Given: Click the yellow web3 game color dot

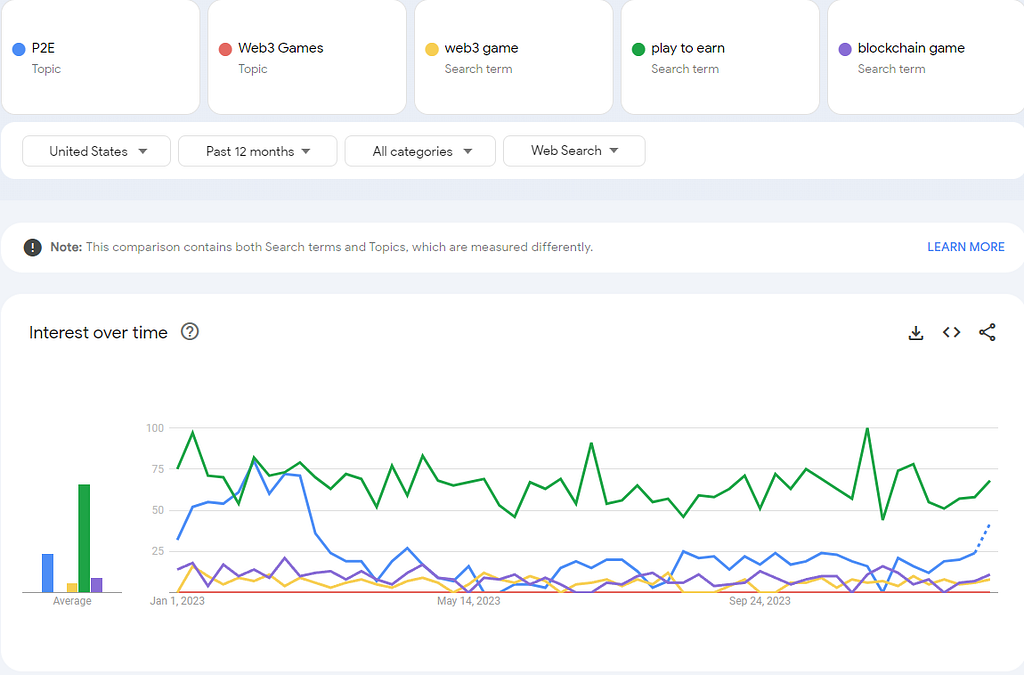Looking at the screenshot, I should pyautogui.click(x=432, y=49).
